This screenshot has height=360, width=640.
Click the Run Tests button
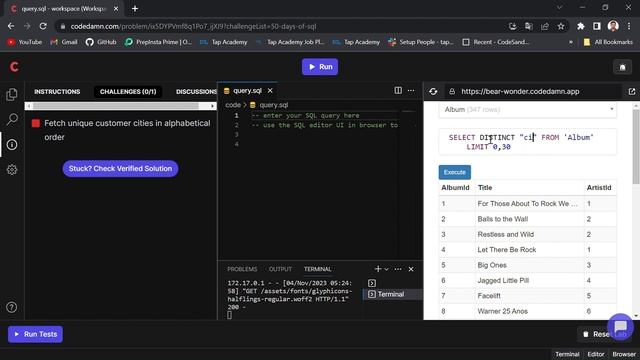[x=36, y=334]
